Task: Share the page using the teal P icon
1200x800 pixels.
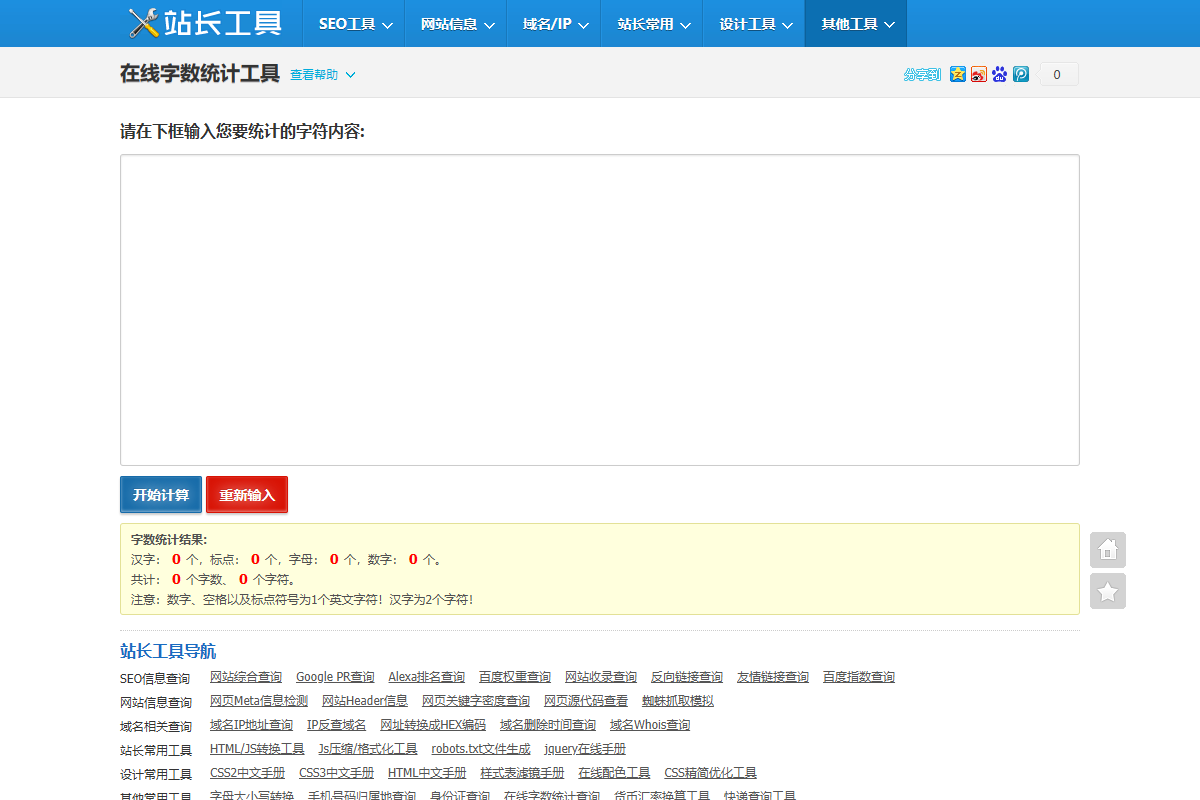Action: pos(1020,73)
